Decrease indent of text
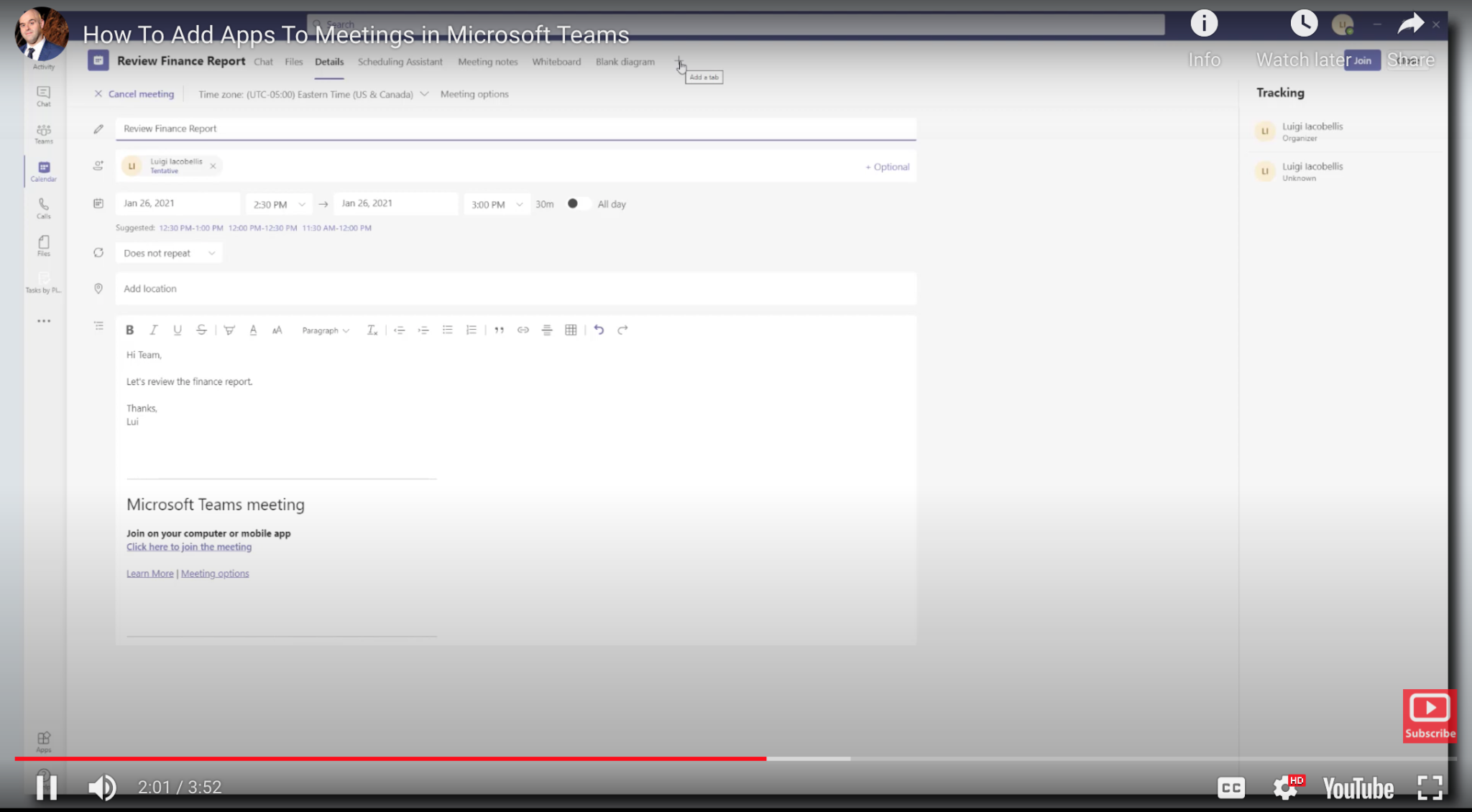 pyautogui.click(x=400, y=330)
